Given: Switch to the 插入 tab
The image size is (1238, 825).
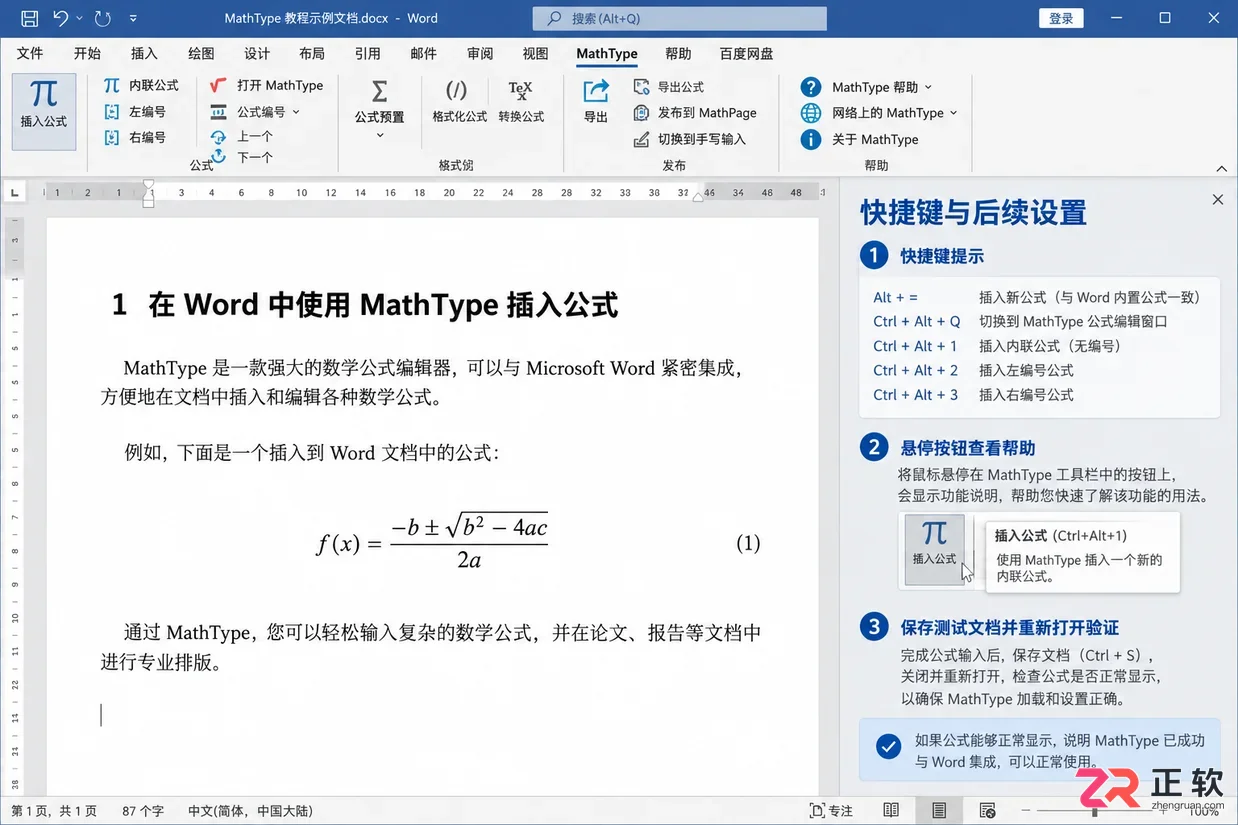Looking at the screenshot, I should [144, 54].
